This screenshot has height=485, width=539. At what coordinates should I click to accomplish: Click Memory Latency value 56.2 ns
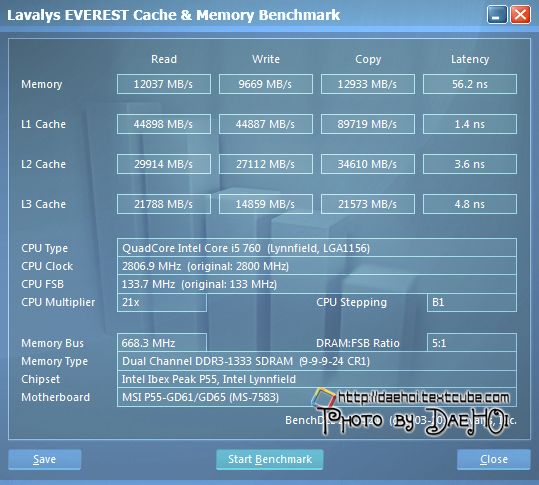[470, 84]
